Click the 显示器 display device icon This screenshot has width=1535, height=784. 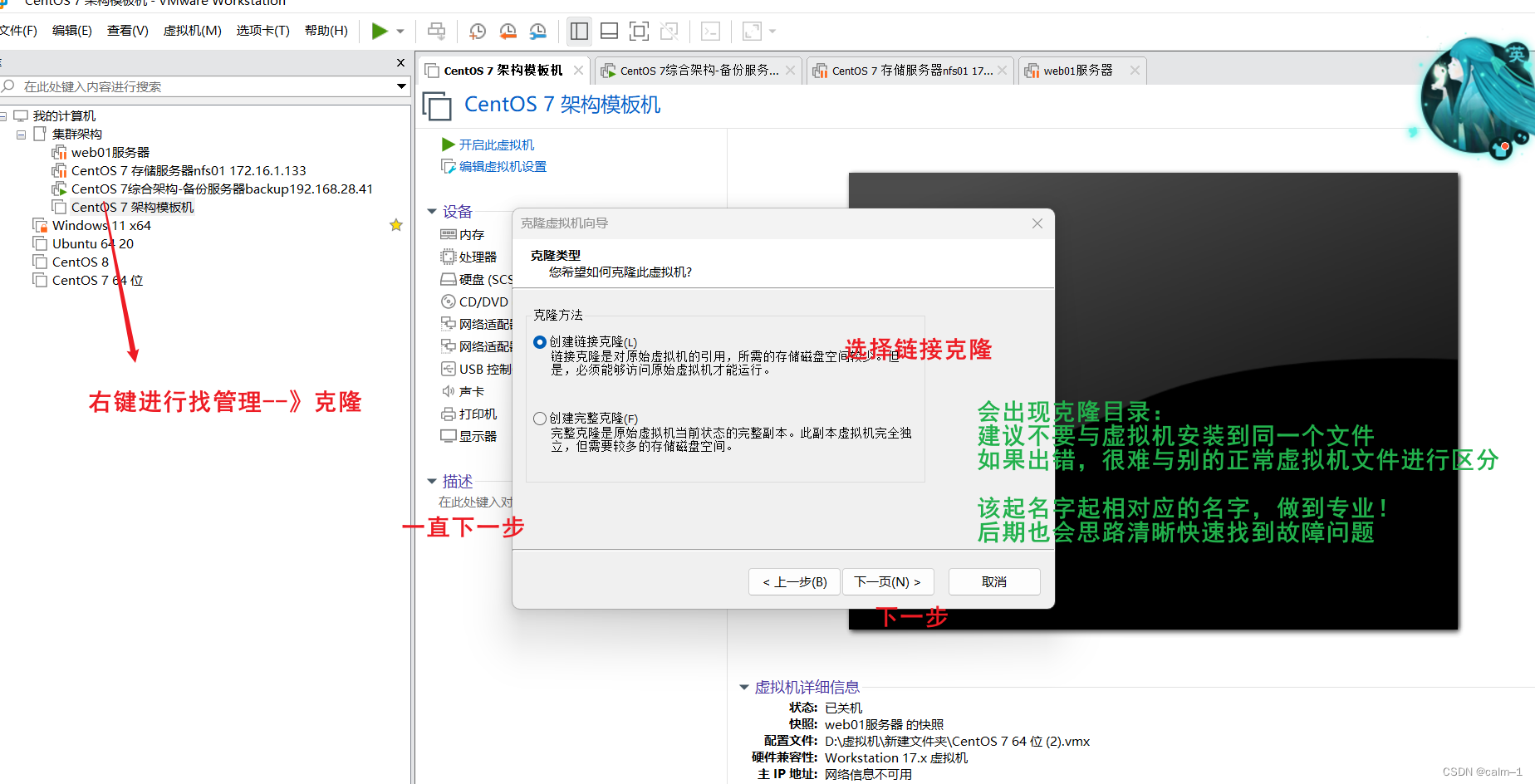[x=449, y=436]
